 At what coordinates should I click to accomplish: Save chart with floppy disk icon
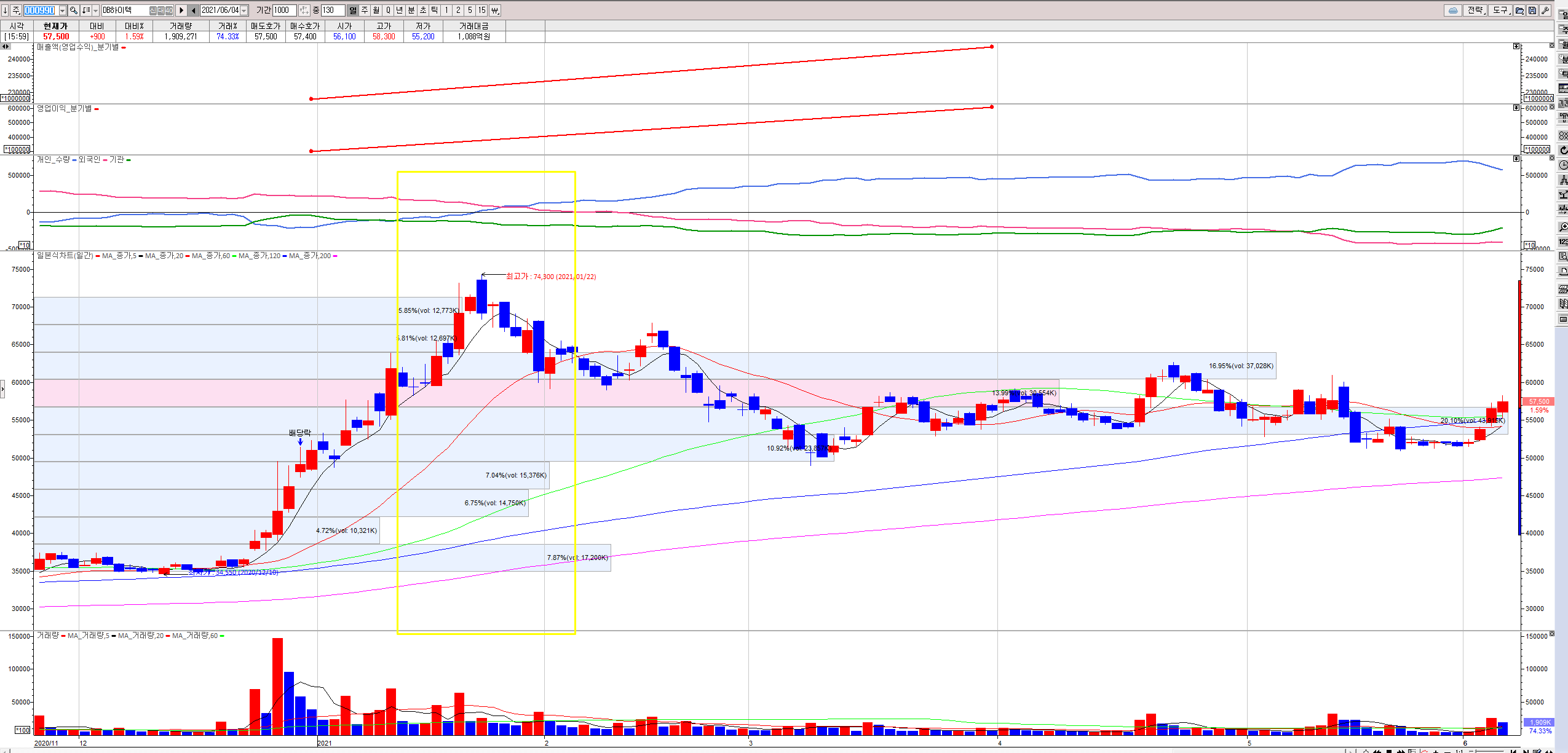tap(1532, 10)
